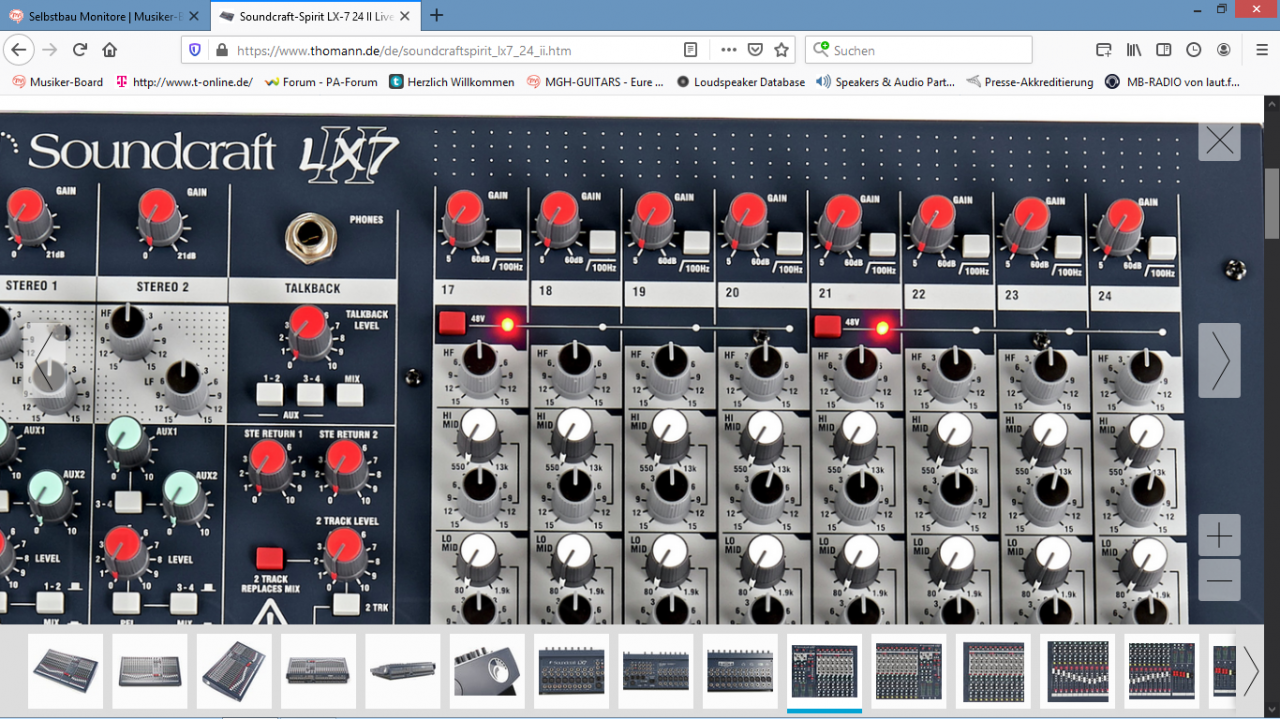Select the seventh product thumbnail
This screenshot has width=1280, height=719.
571,671
